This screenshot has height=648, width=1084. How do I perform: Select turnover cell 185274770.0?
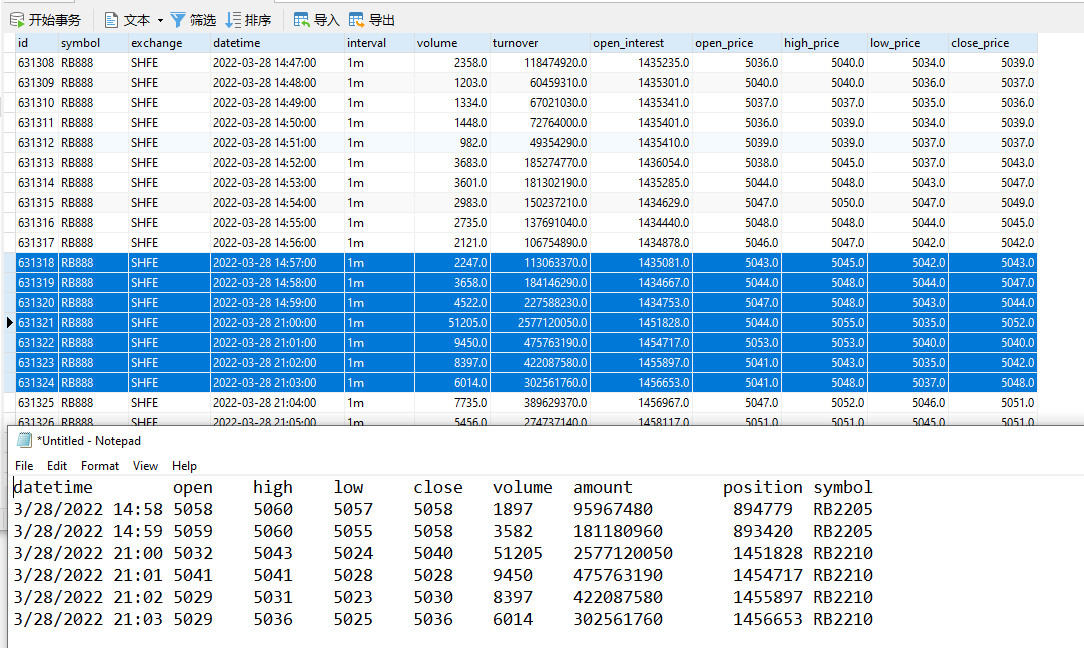[540, 163]
